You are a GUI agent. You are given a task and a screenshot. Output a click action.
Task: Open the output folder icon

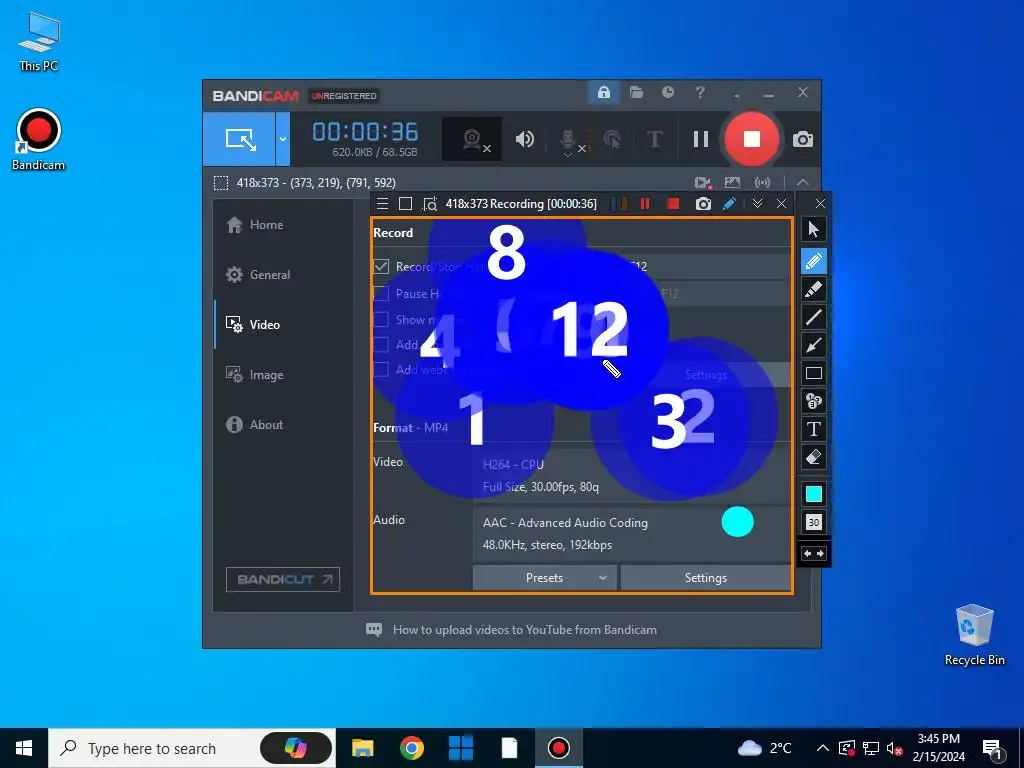[x=636, y=93]
